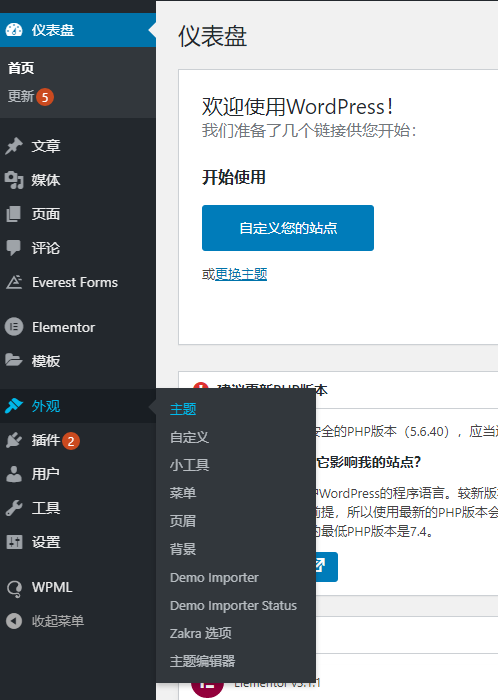Open 更新 updates submenu
Viewport: 498px width, 700px height.
[21, 96]
